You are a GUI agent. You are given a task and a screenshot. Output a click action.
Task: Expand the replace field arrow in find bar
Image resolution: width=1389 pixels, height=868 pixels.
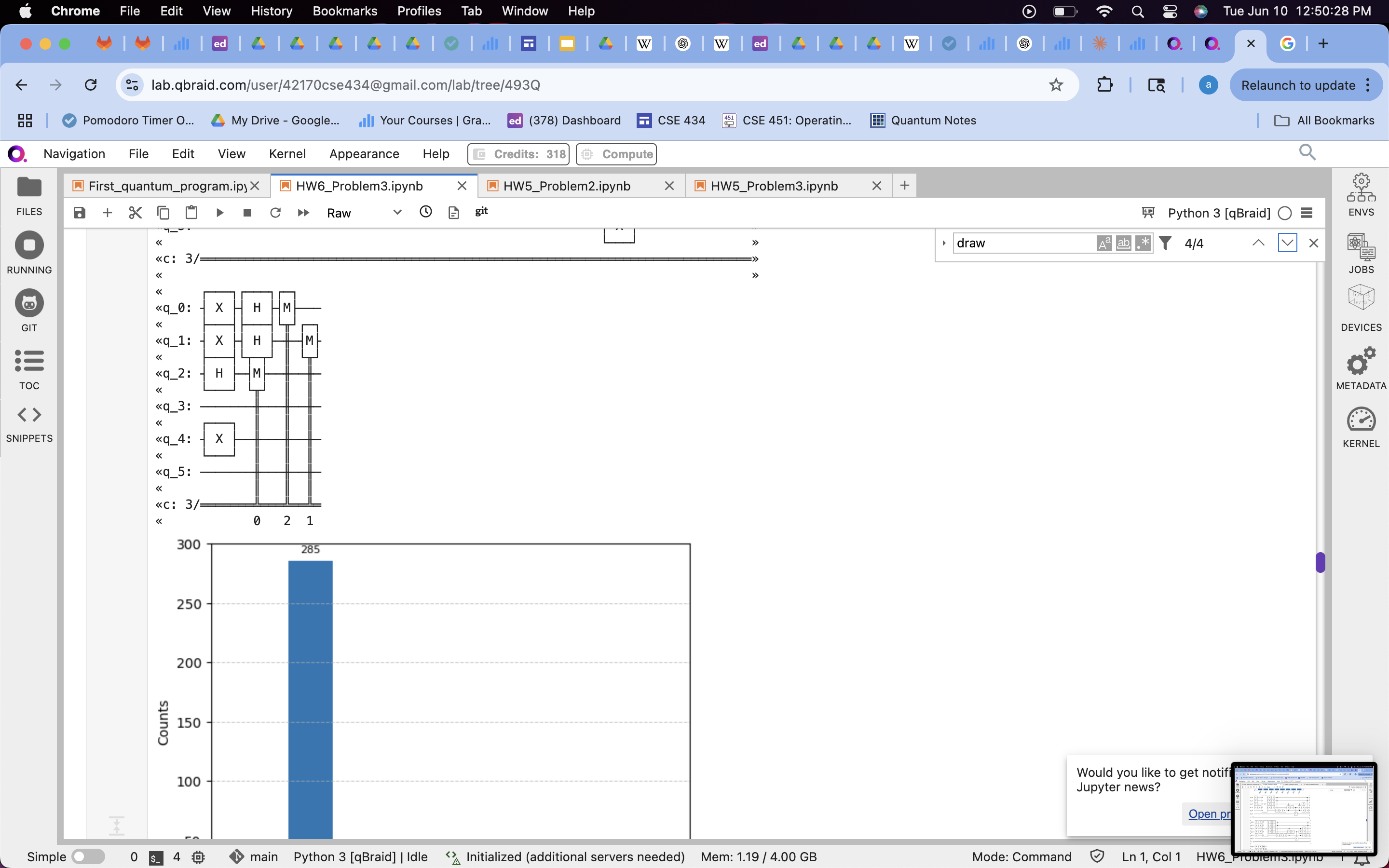coord(943,244)
